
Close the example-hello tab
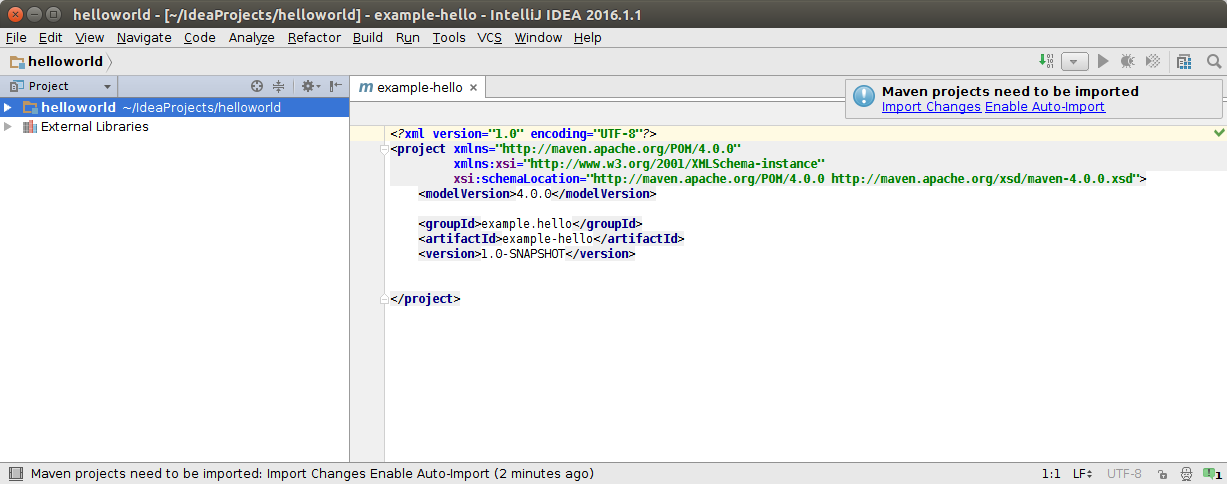coord(473,87)
